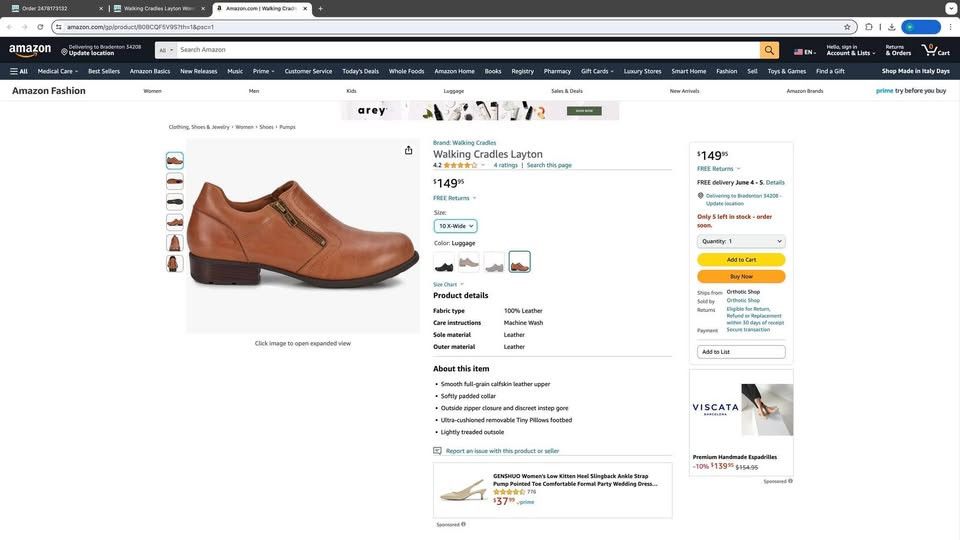Open the Women fashion category

point(152,91)
